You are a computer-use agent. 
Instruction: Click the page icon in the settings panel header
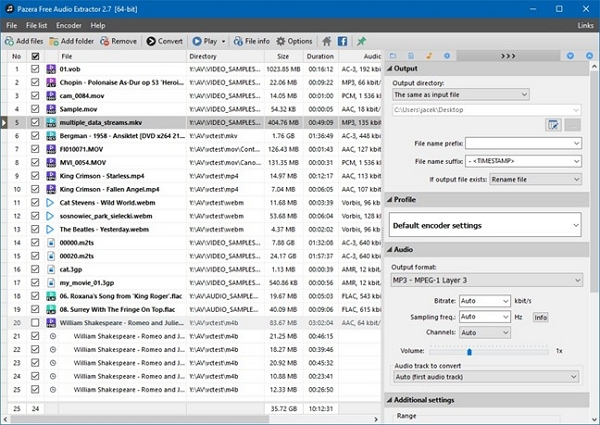pos(411,56)
